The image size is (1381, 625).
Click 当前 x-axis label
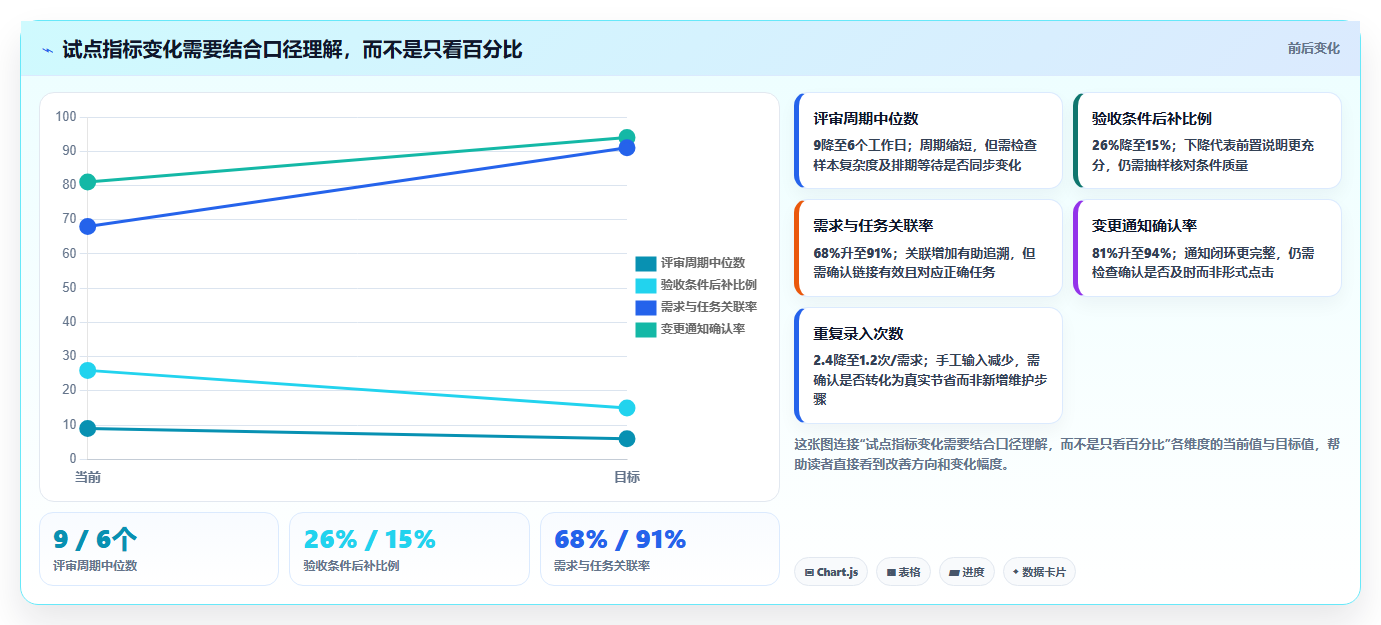tap(88, 477)
